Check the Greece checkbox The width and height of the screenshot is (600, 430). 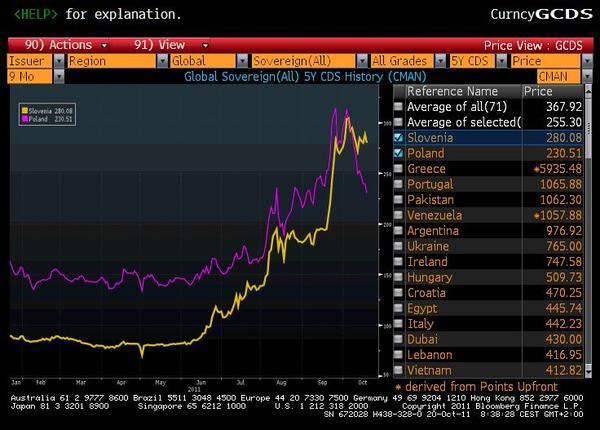[398, 168]
